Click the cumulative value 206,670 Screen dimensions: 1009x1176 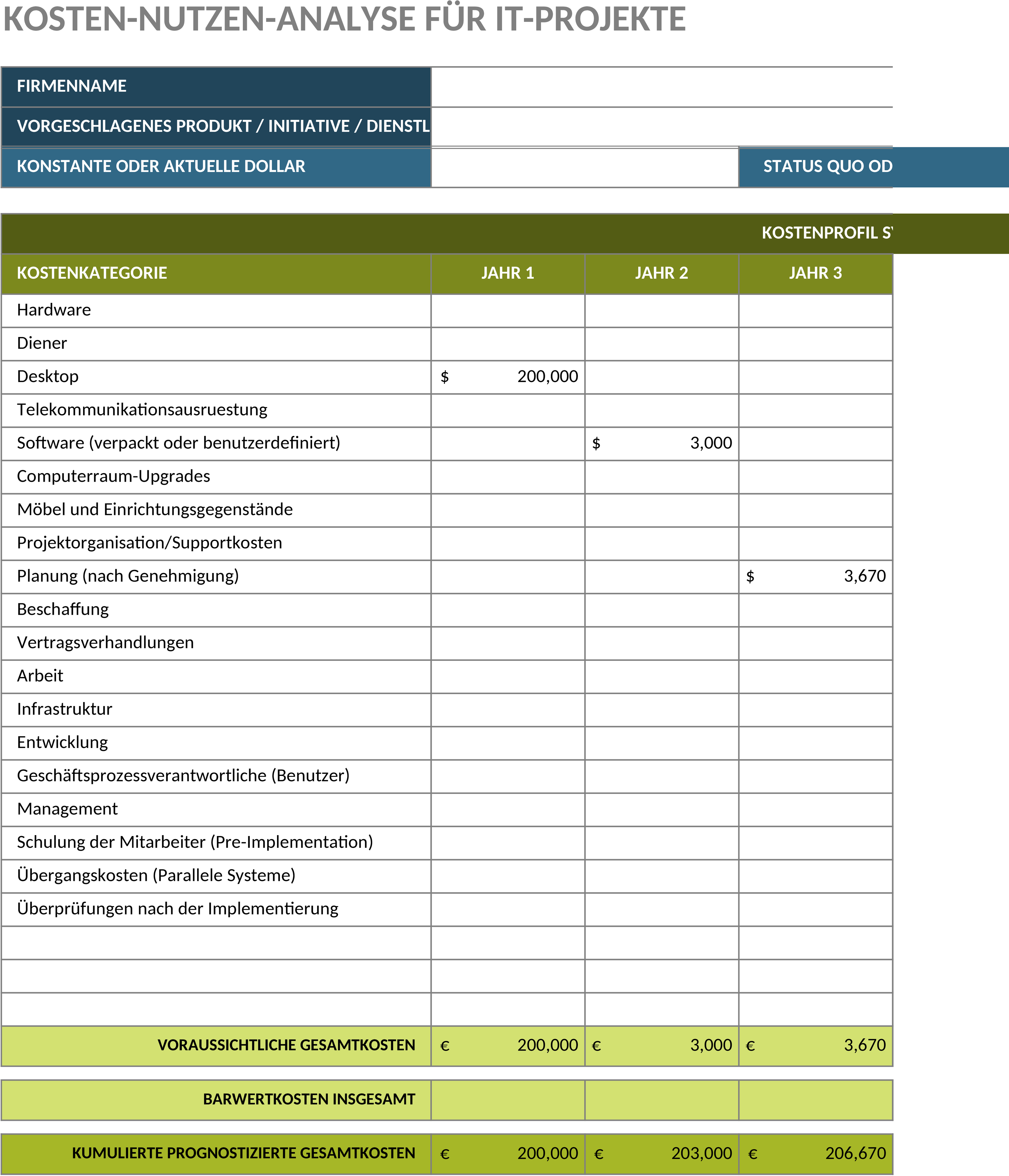(815, 1154)
